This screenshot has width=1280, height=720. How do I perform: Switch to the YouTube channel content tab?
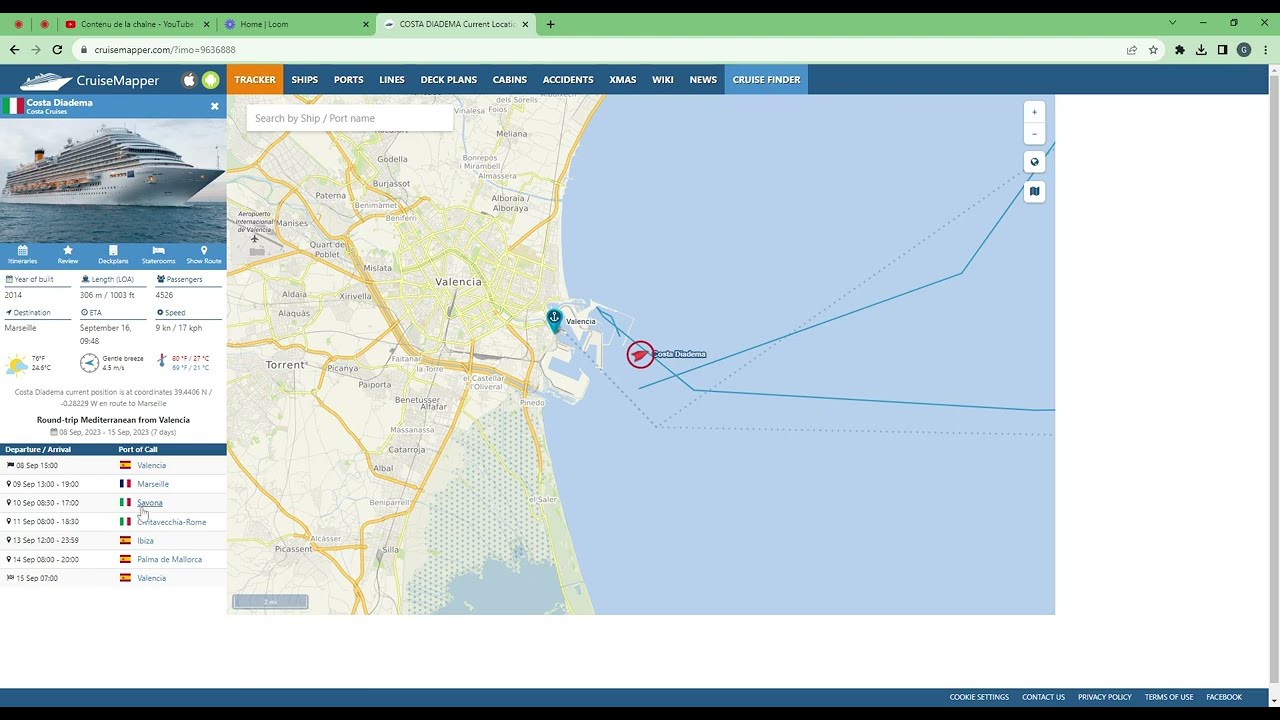(x=136, y=24)
